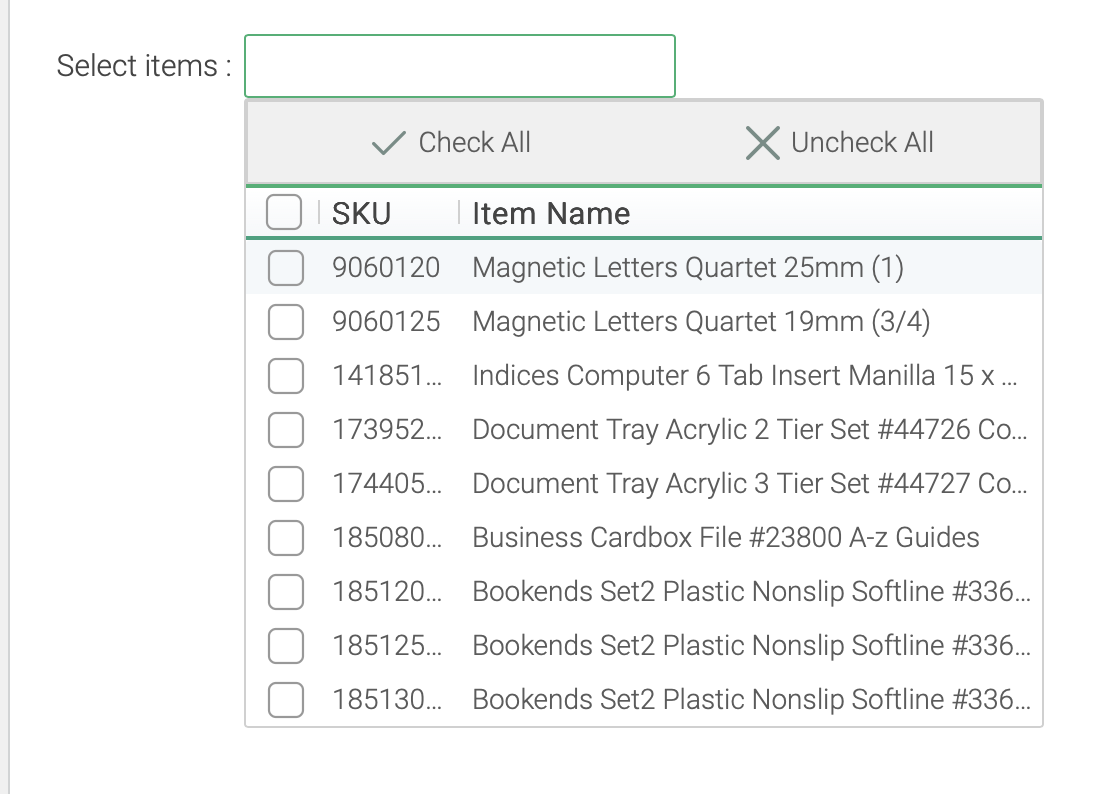Click the Business Cardbox File #23800 item name
The width and height of the screenshot is (1102, 794).
[725, 538]
